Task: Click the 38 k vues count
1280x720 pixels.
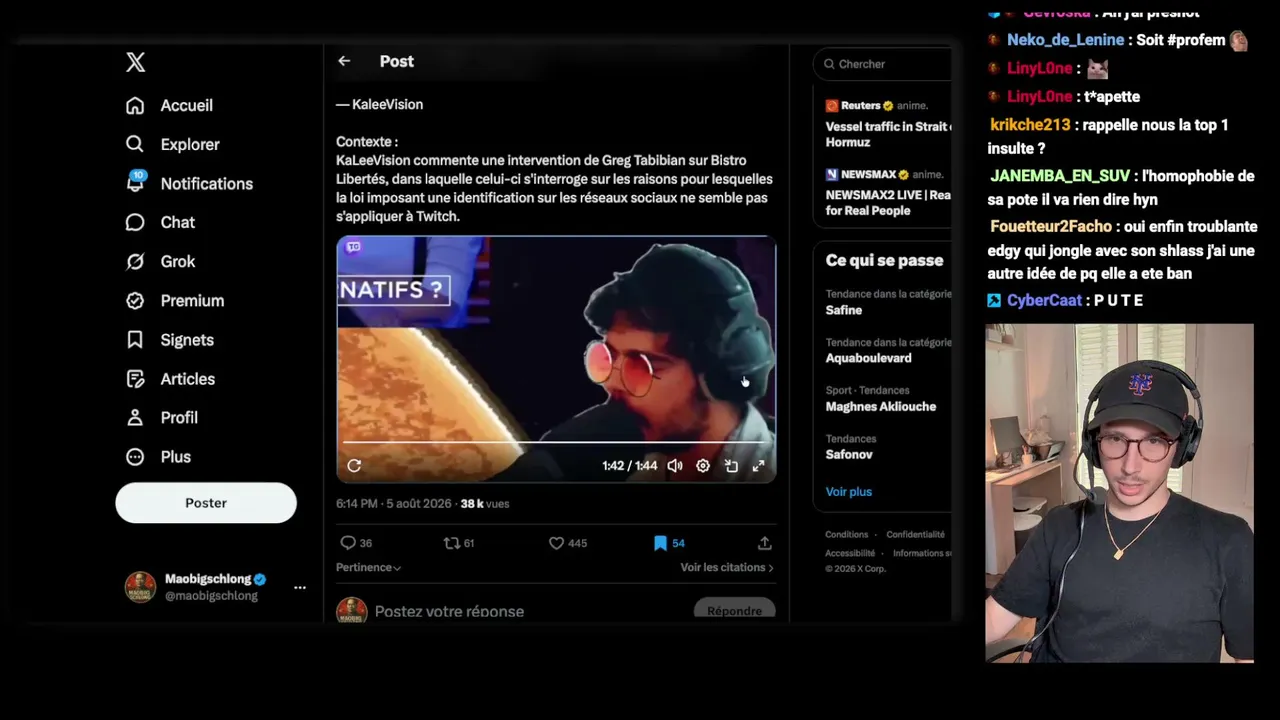Action: click(x=485, y=504)
